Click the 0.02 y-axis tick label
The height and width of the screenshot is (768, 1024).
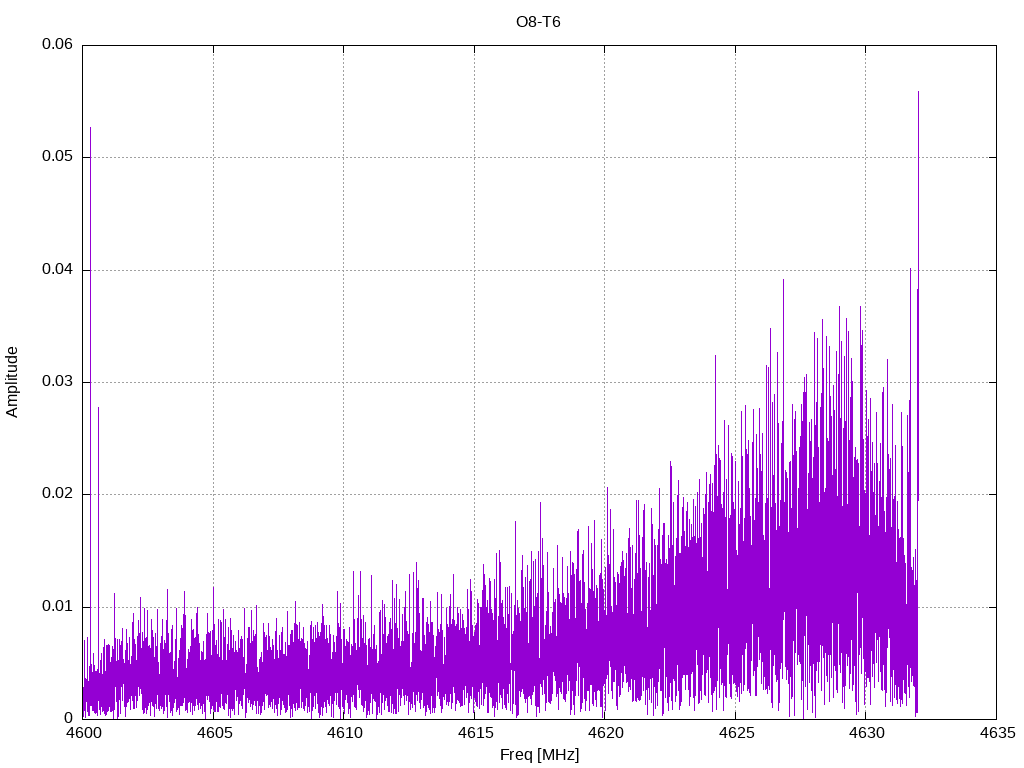[57, 494]
